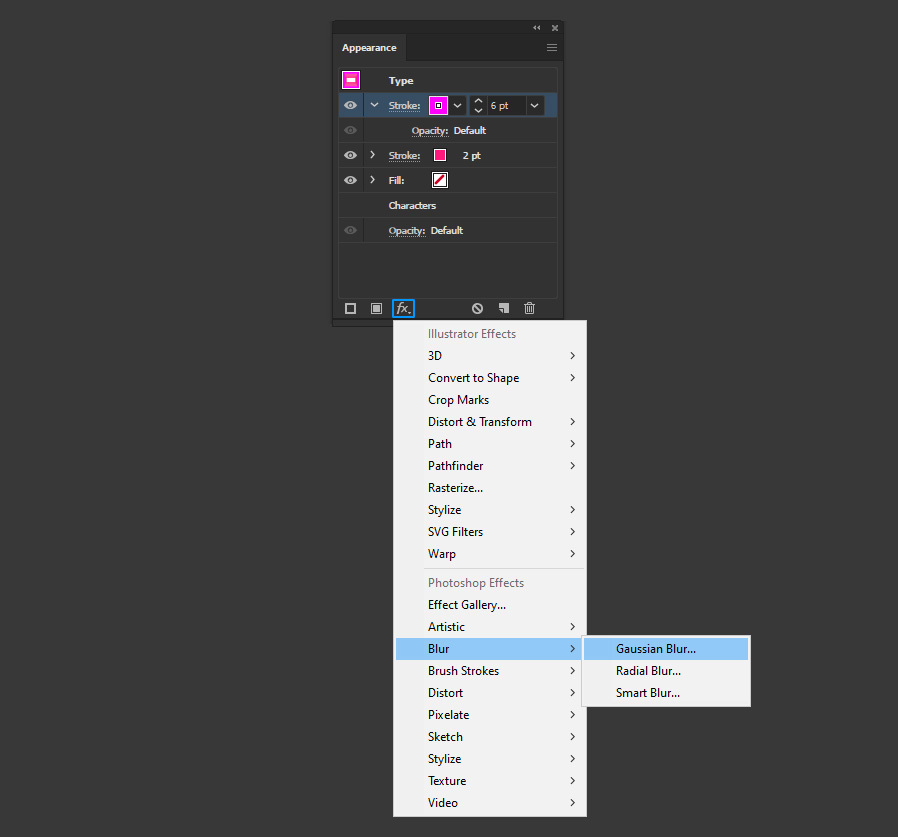The width and height of the screenshot is (898, 837).
Task: Open the Blur submenu
Action: 490,649
